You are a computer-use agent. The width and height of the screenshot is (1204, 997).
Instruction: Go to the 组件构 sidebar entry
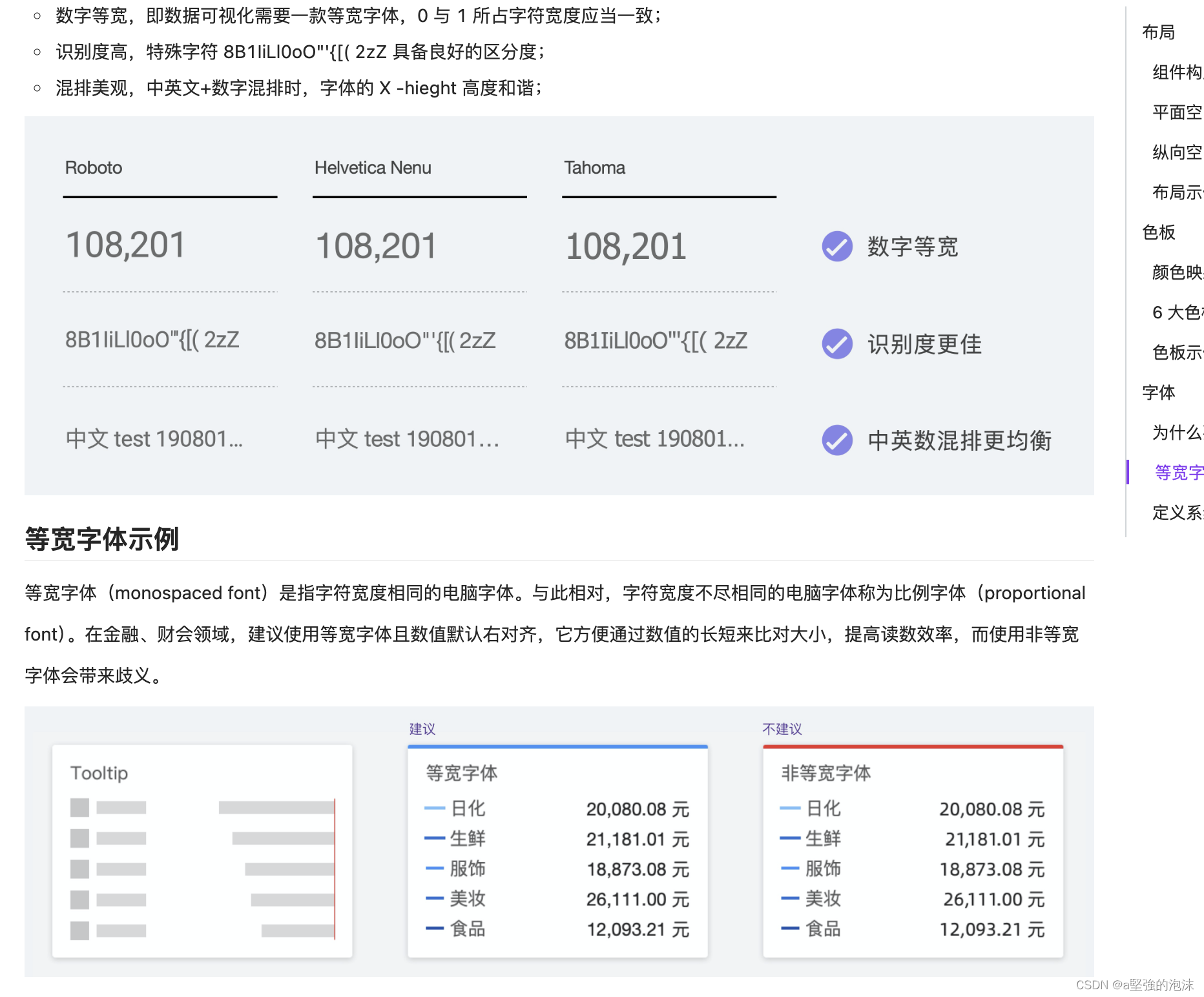(x=1178, y=72)
